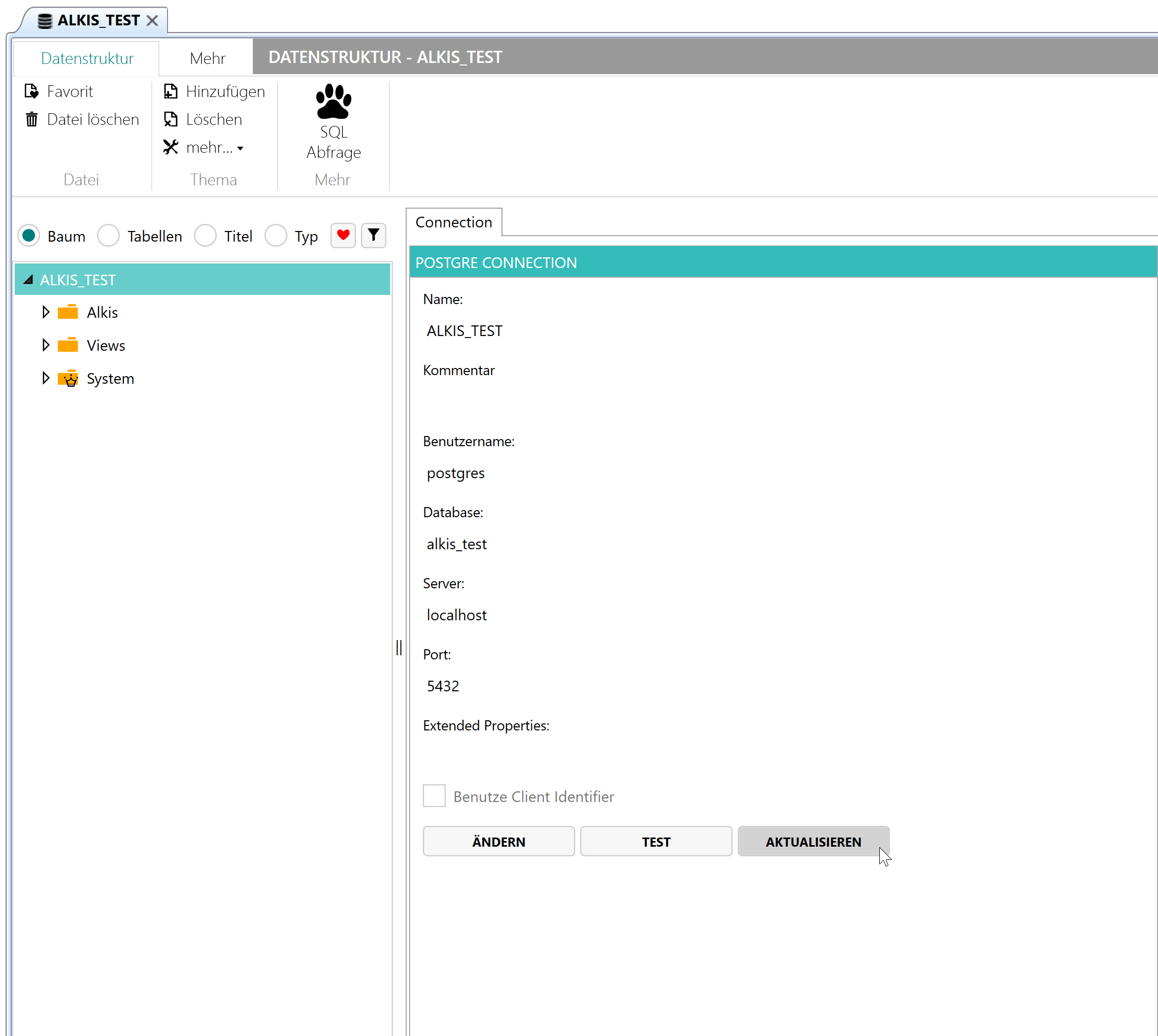Switch to the Mehr ribbon tab
Viewport: 1158px width, 1036px height.
(207, 58)
